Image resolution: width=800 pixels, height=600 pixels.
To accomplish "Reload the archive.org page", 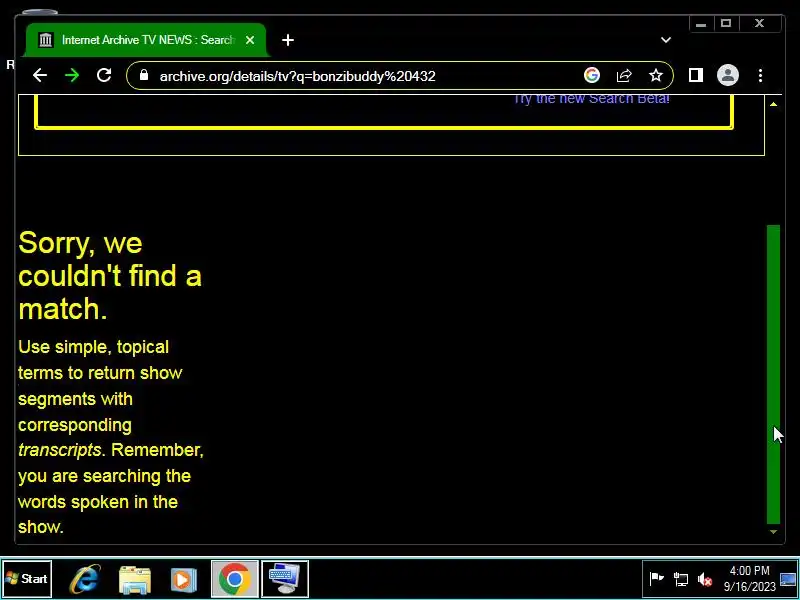I will pos(104,76).
